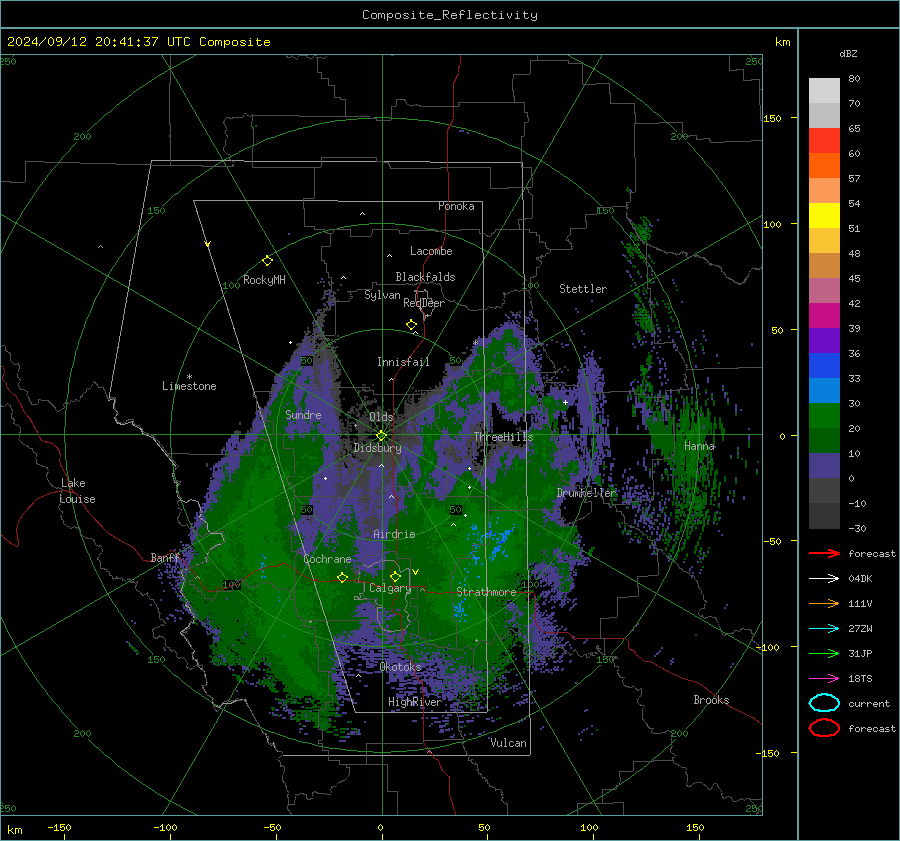
Task: Click the yellow diamond marker near RockyMH
Action: click(x=267, y=261)
